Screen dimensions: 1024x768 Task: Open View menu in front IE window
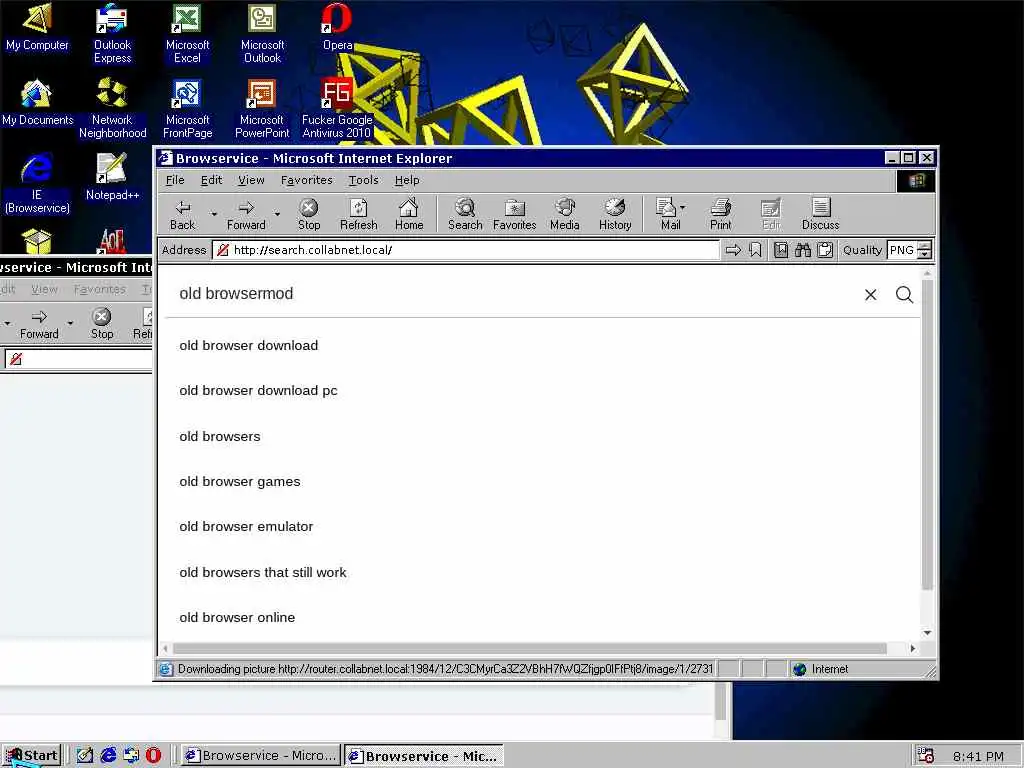(x=251, y=180)
